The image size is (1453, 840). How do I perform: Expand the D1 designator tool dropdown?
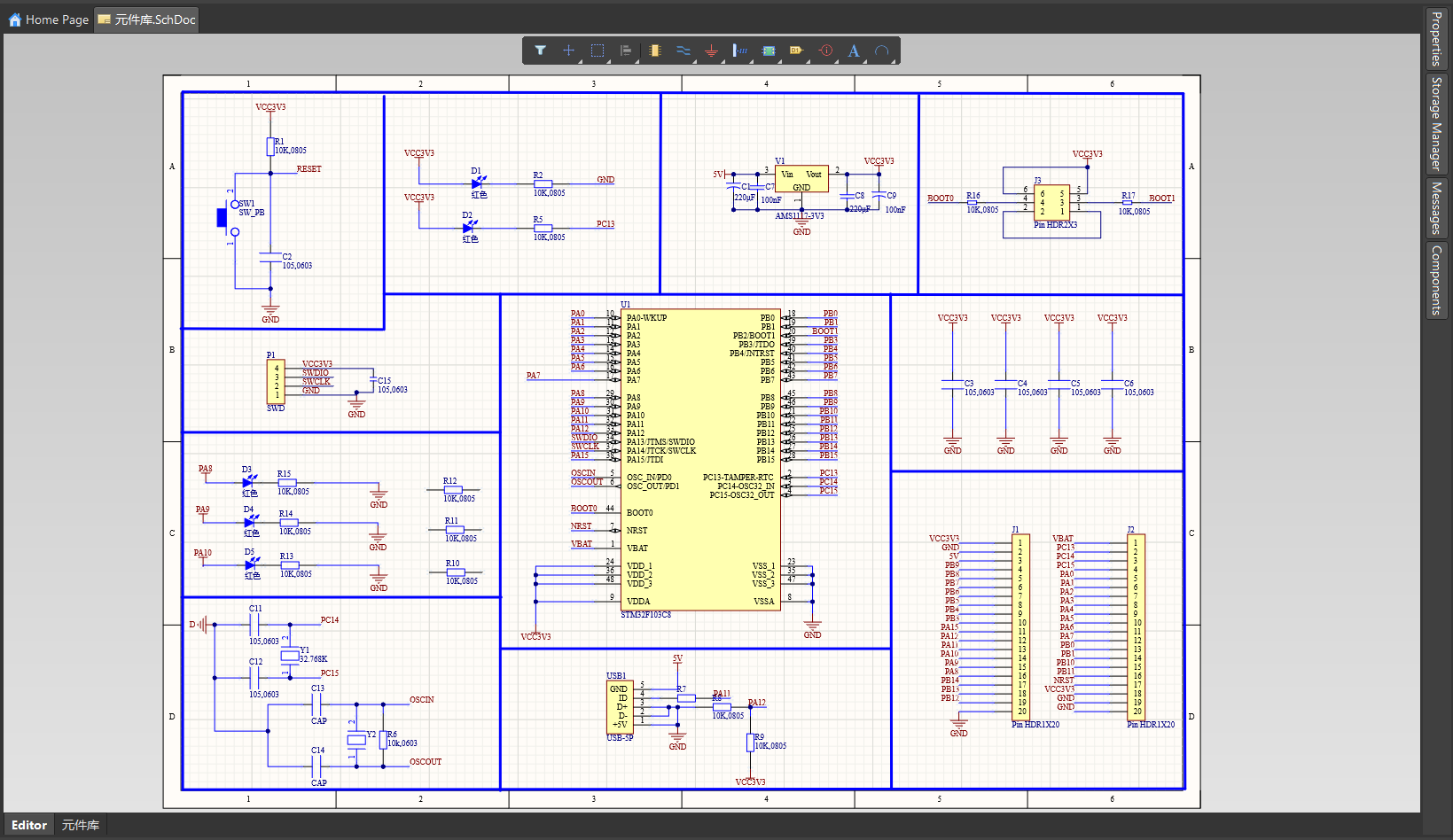click(808, 61)
